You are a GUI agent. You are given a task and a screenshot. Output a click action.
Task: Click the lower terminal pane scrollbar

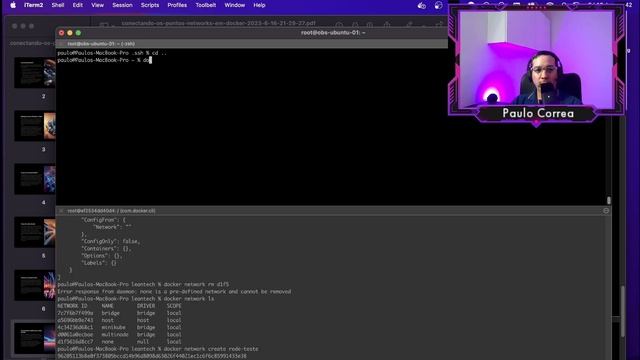pyautogui.click(x=622, y=311)
